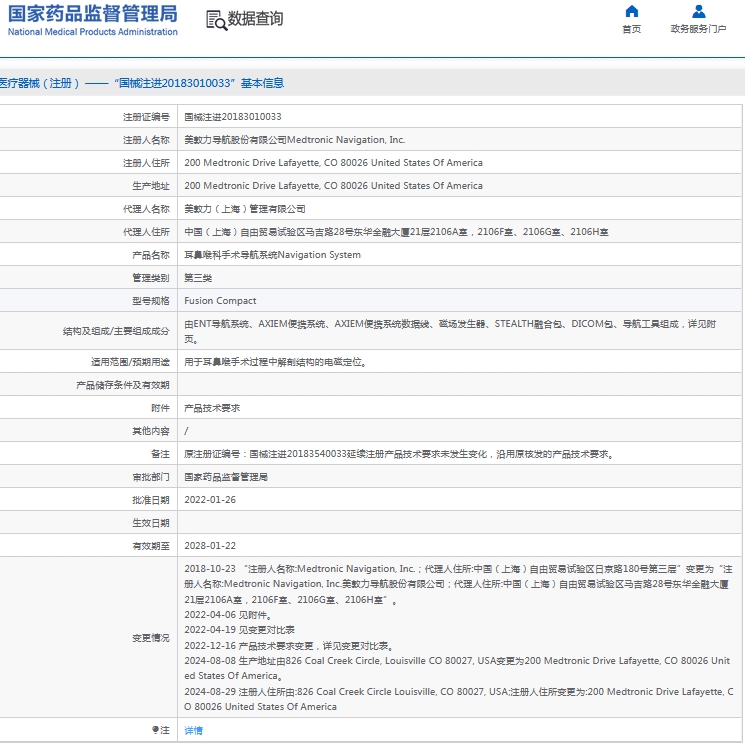
Task: Click registrant name Medtronic Navigation, Inc. value
Action: tap(295, 140)
